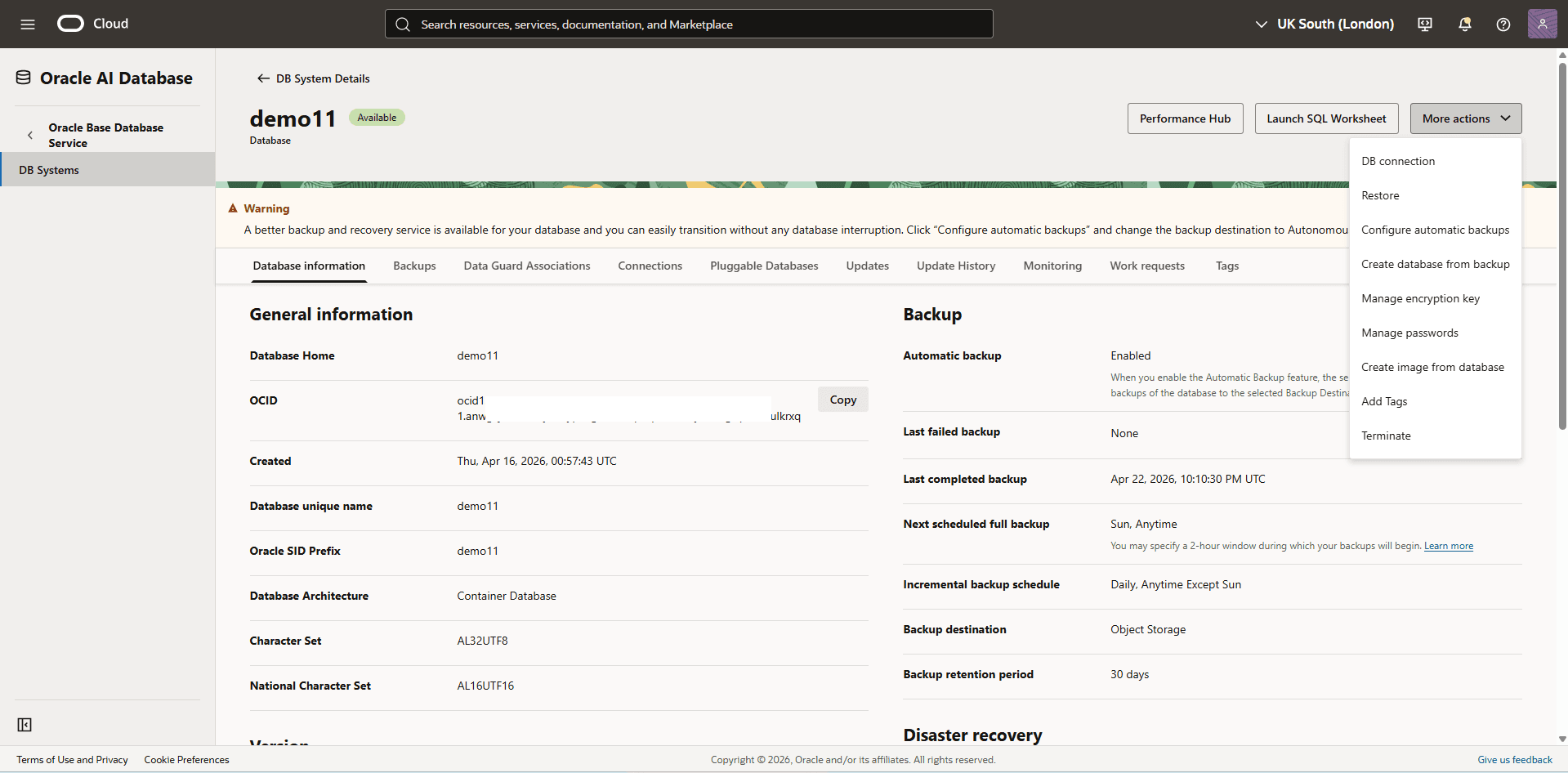This screenshot has height=773, width=1568.
Task: Click the Available status badge
Action: pos(377,118)
